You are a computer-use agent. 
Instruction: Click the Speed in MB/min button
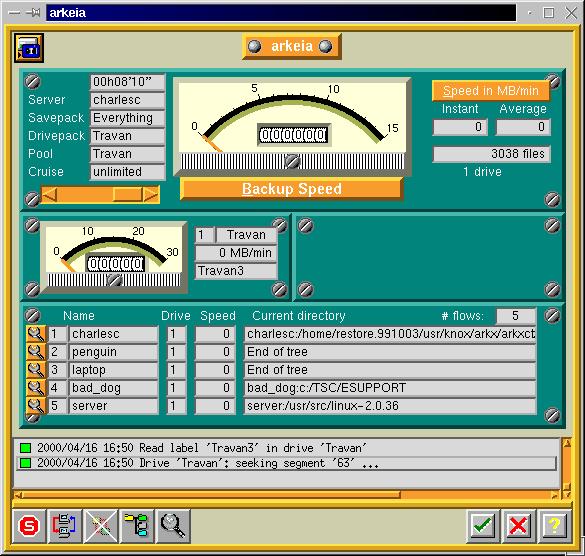click(491, 91)
